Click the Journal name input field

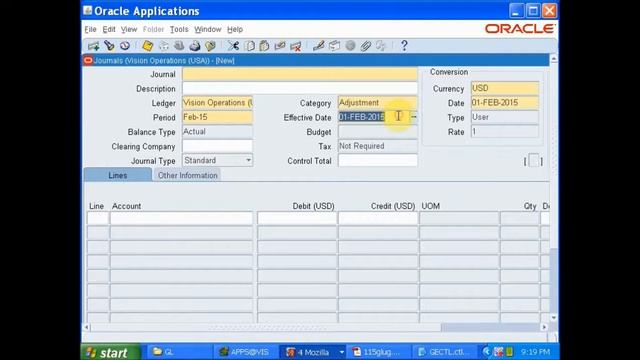tap(300, 74)
